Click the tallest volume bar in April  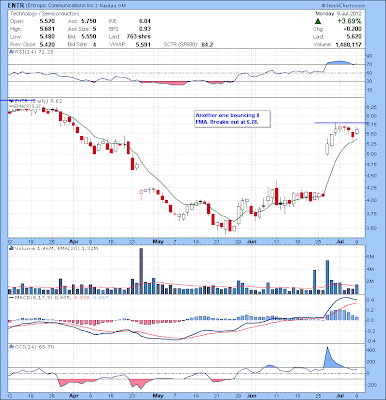pyautogui.click(x=141, y=271)
